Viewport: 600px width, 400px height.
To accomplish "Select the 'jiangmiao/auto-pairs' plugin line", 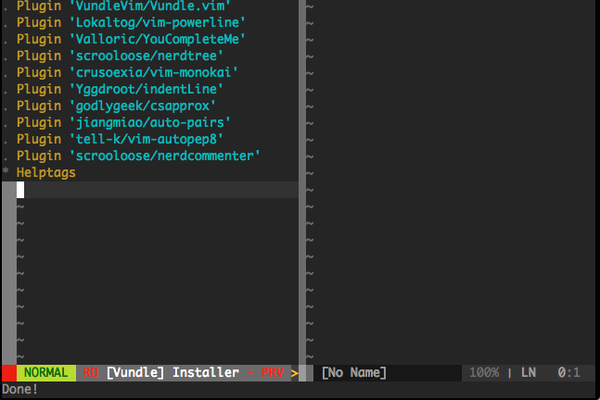I will pos(123,122).
